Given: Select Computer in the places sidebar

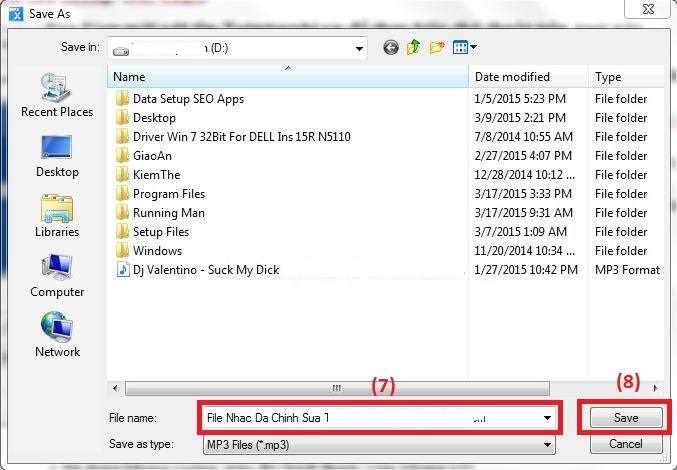Looking at the screenshot, I should [57, 276].
